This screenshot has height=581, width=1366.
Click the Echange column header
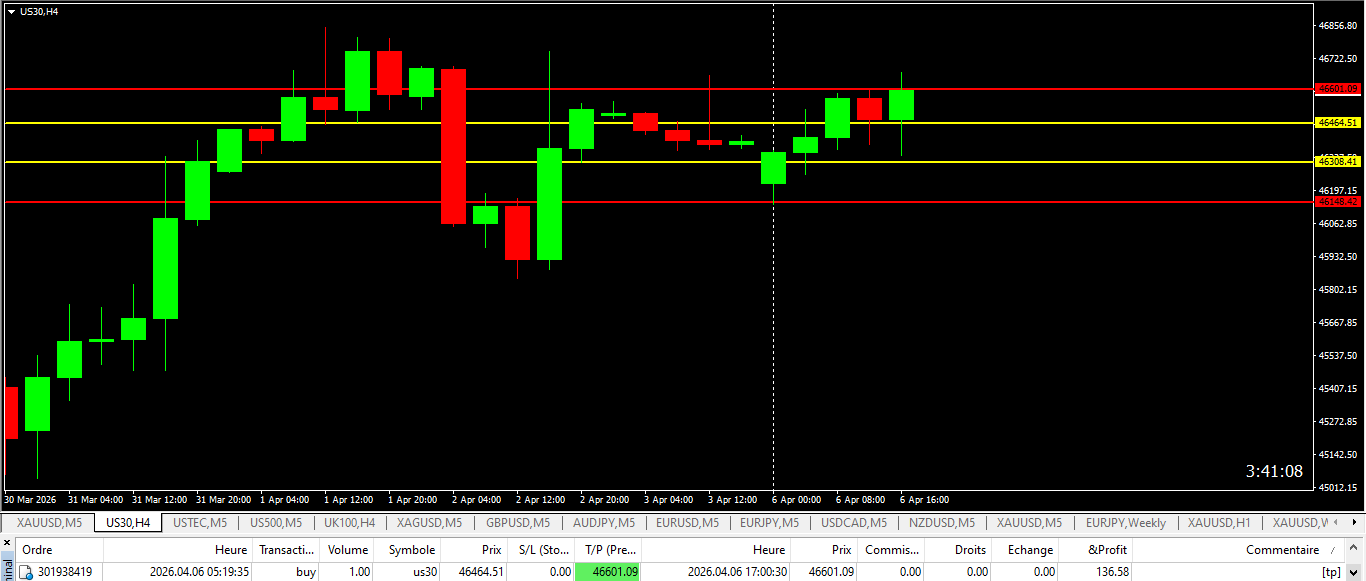(x=1027, y=550)
